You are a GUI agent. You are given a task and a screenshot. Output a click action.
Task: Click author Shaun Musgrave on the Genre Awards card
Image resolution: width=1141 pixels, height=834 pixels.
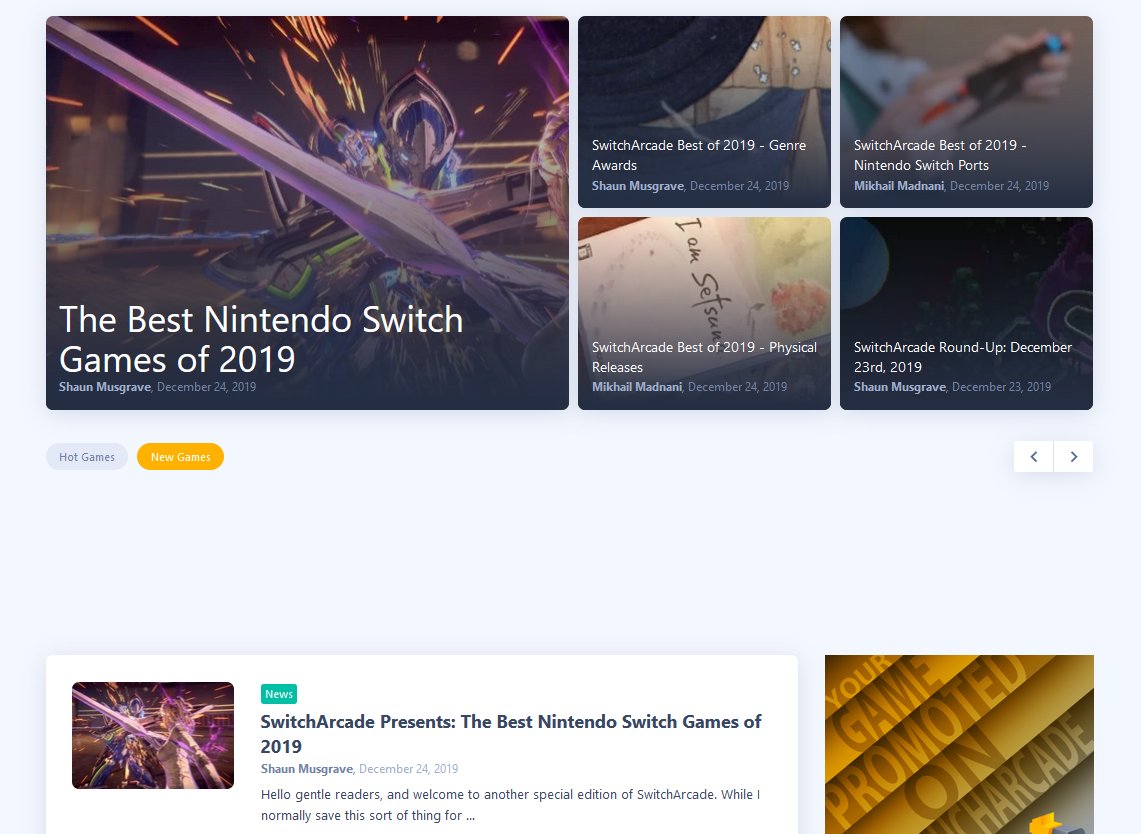click(637, 186)
